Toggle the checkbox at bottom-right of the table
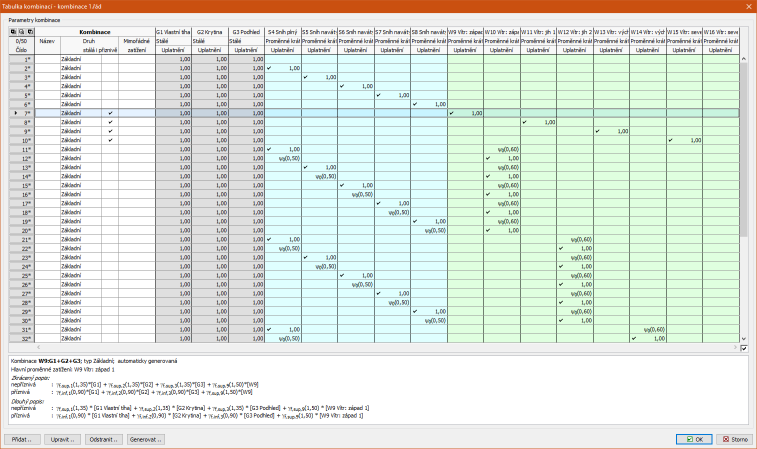The width and height of the screenshot is (757, 449). tap(743, 348)
